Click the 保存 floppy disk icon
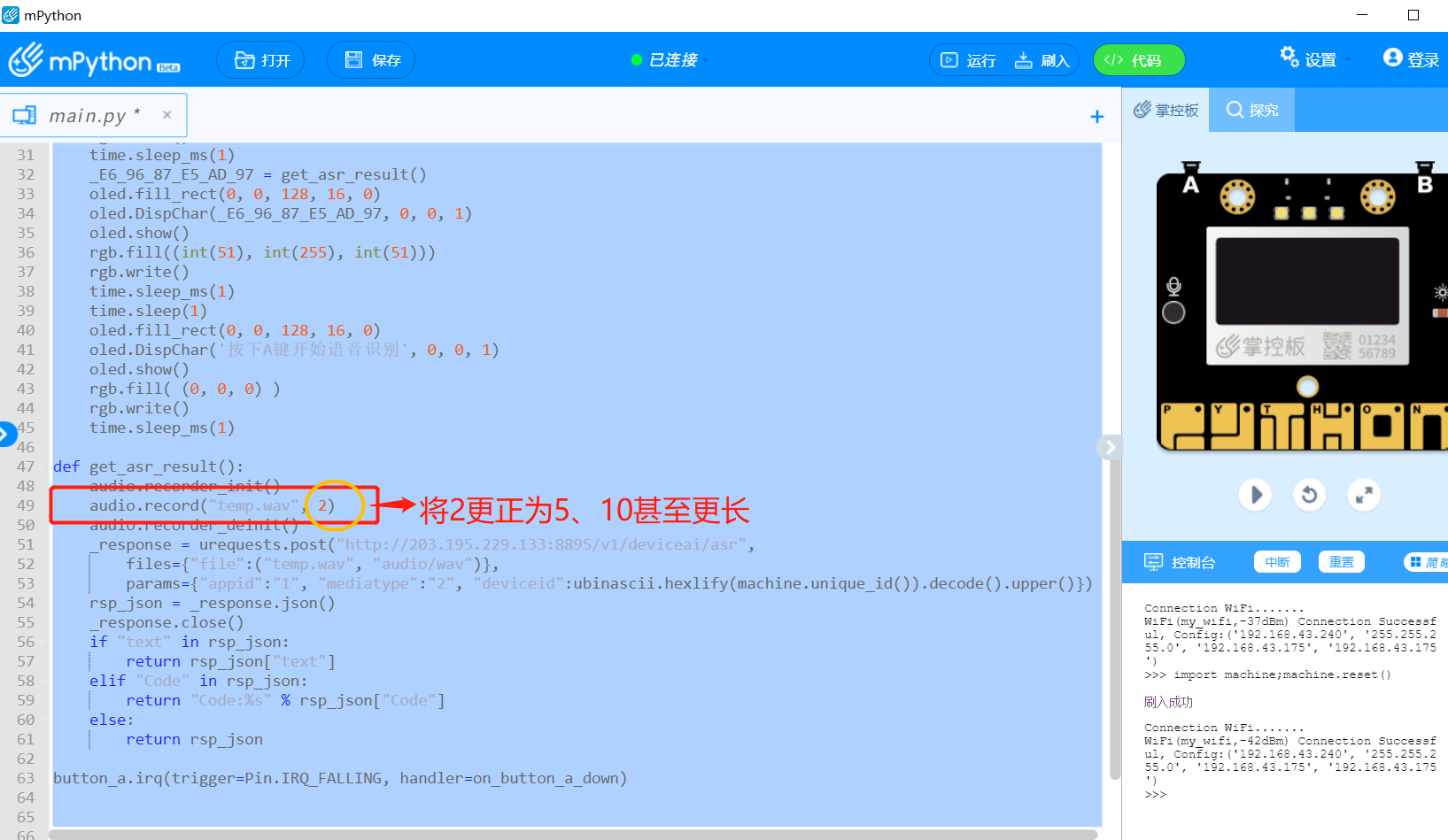The width and height of the screenshot is (1448, 840). coord(353,60)
